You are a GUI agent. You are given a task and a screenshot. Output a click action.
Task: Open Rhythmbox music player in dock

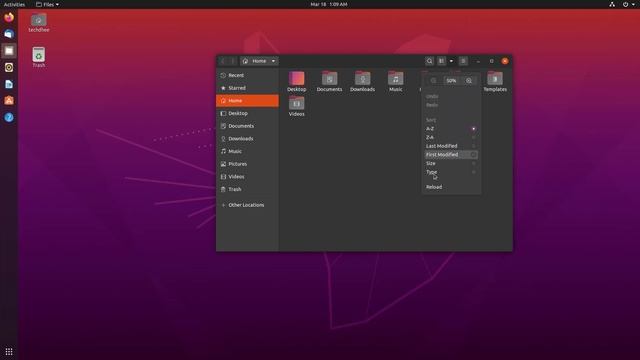[9, 67]
